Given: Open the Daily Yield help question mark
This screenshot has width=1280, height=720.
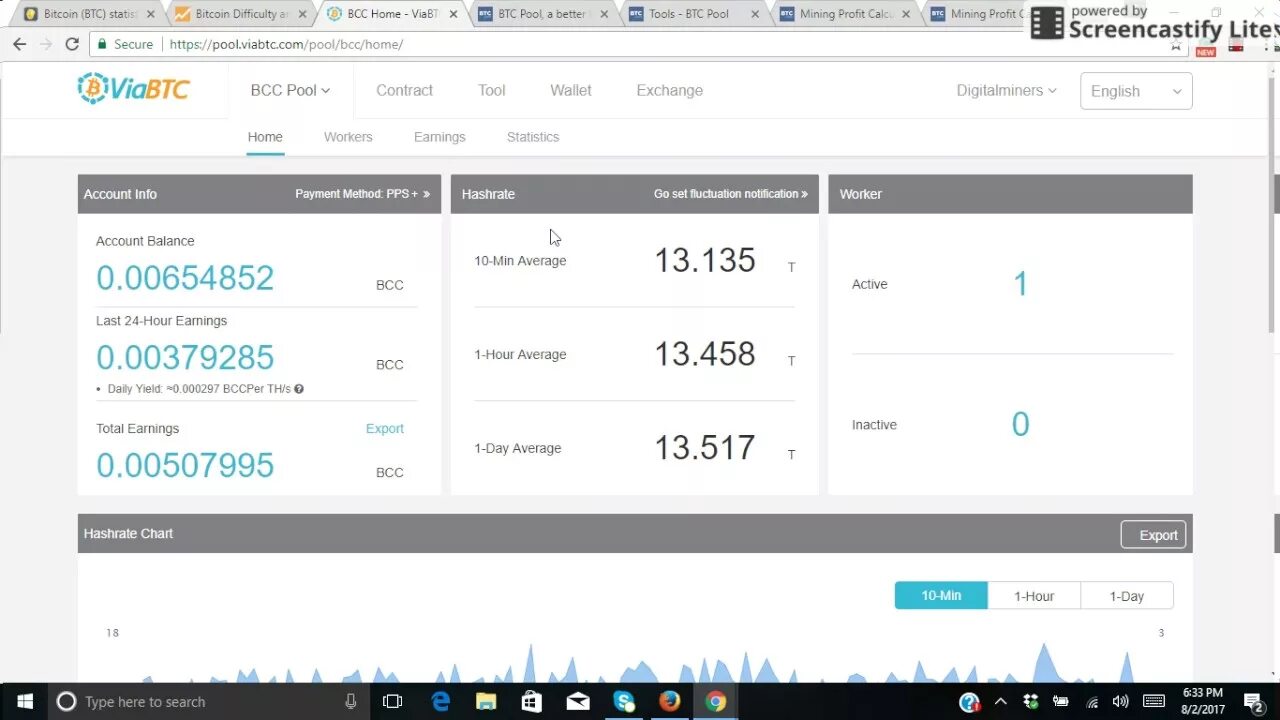Looking at the screenshot, I should pos(299,389).
